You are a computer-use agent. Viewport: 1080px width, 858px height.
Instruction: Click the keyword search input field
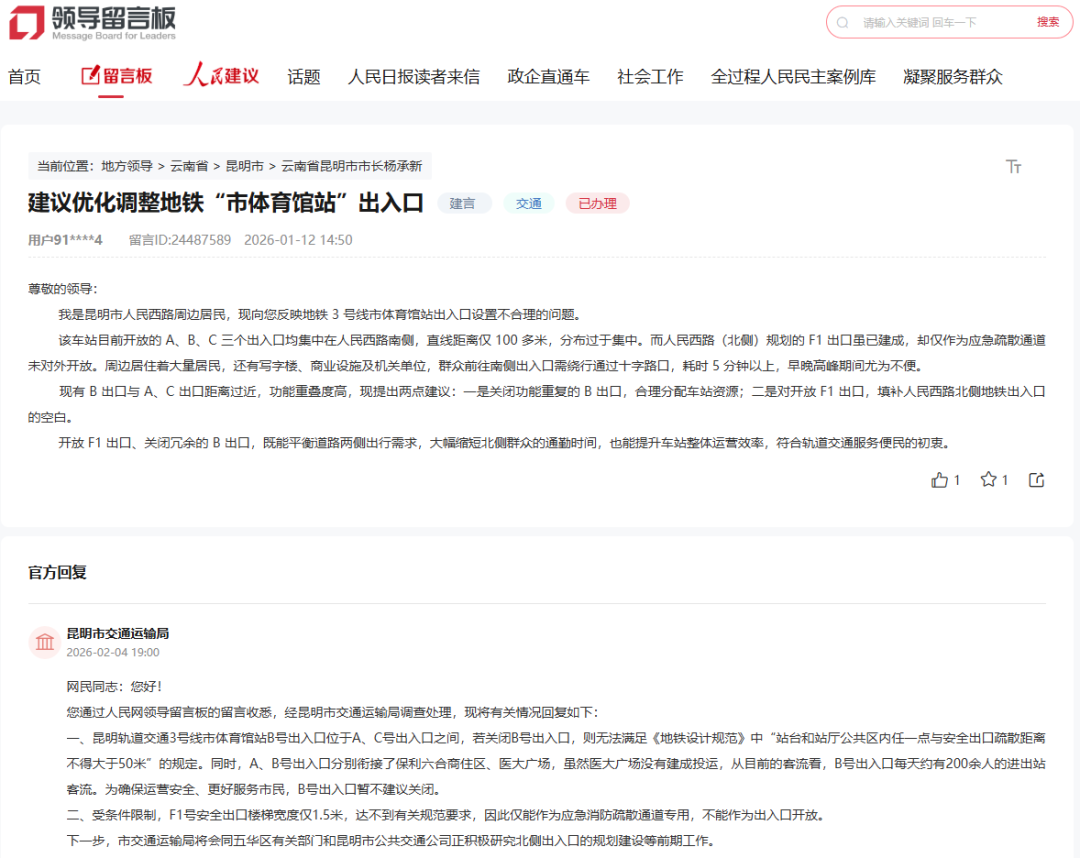940,22
